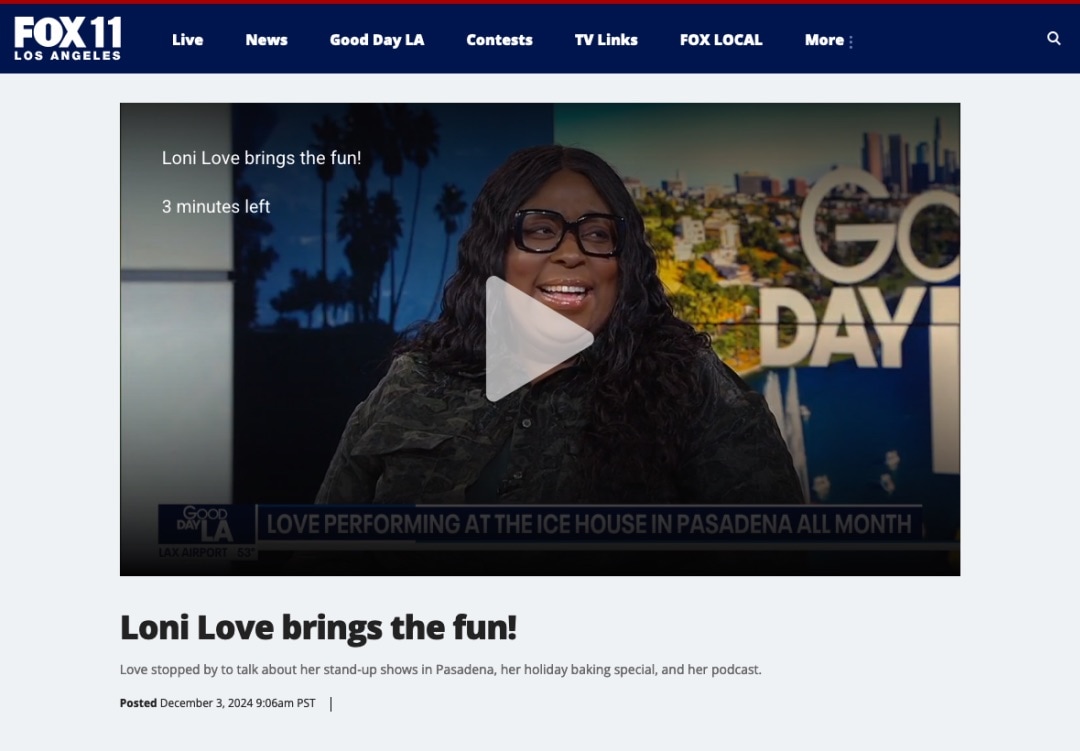Image resolution: width=1080 pixels, height=751 pixels.
Task: Expand the More menu
Action: (x=823, y=40)
